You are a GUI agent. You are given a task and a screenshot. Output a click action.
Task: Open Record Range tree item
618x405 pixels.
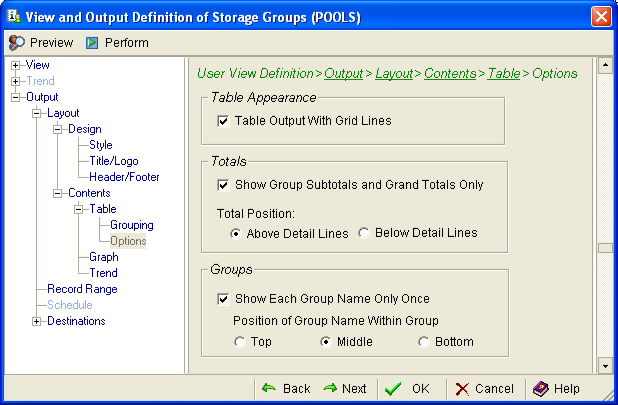point(82,289)
